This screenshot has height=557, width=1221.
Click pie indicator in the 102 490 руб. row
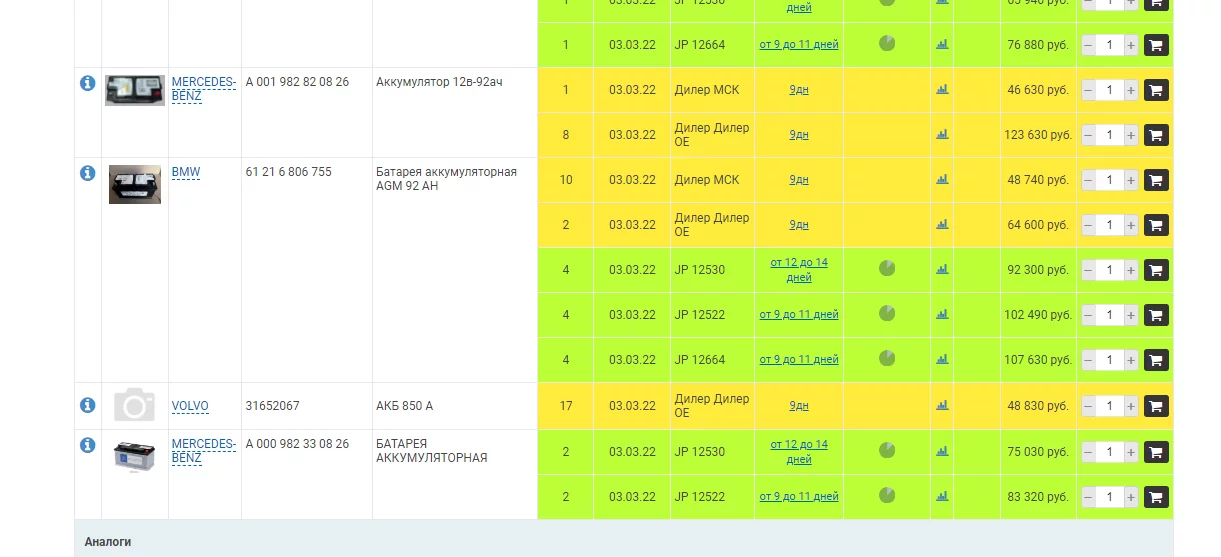point(887,313)
